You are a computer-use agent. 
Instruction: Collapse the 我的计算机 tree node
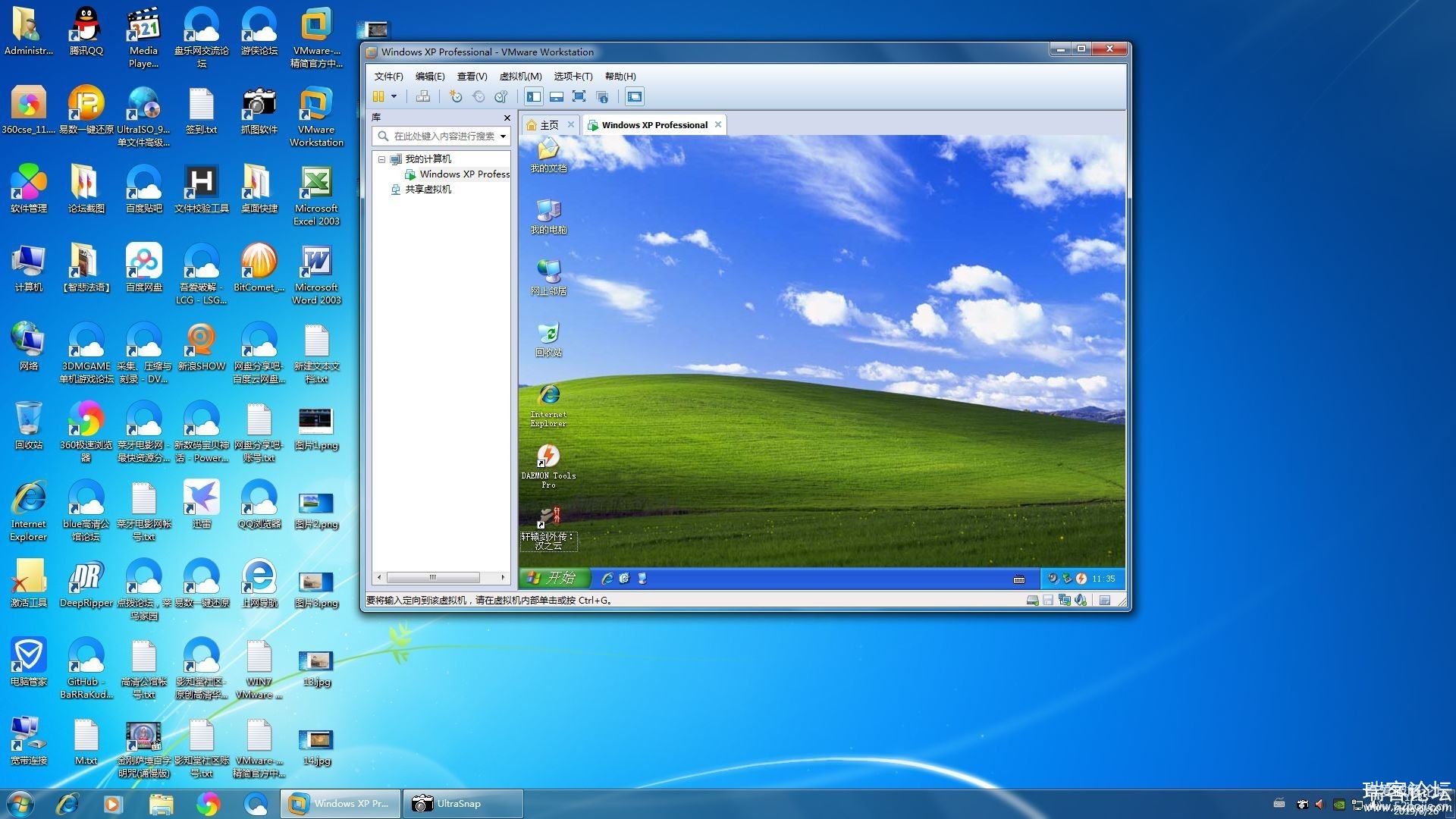pyautogui.click(x=381, y=159)
